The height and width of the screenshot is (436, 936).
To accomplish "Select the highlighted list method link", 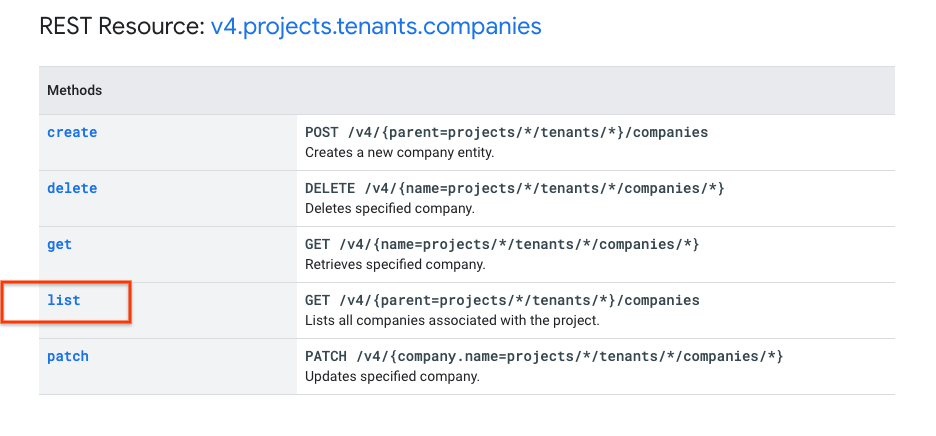I will pyautogui.click(x=64, y=300).
